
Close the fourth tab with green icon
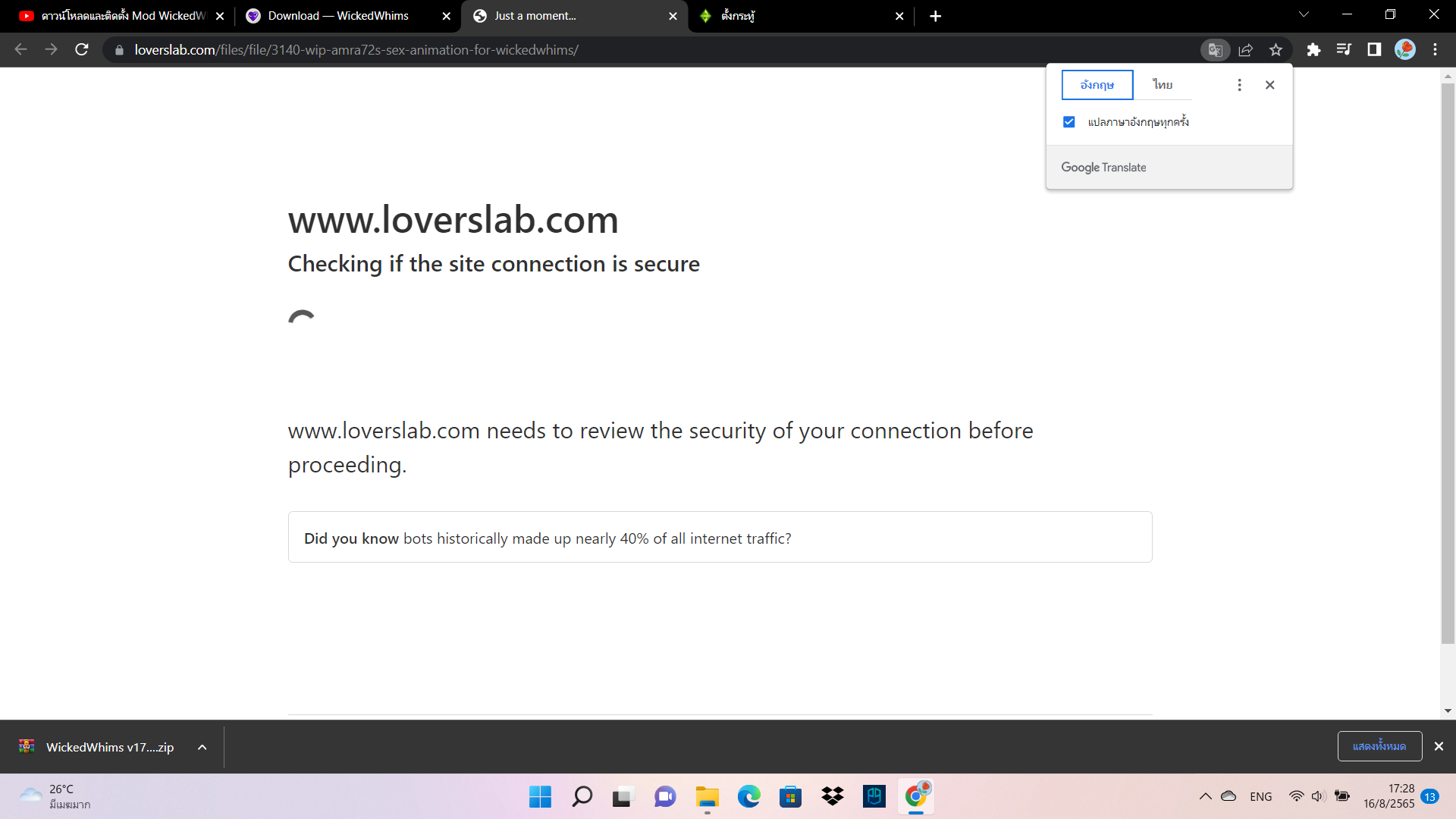click(x=899, y=16)
